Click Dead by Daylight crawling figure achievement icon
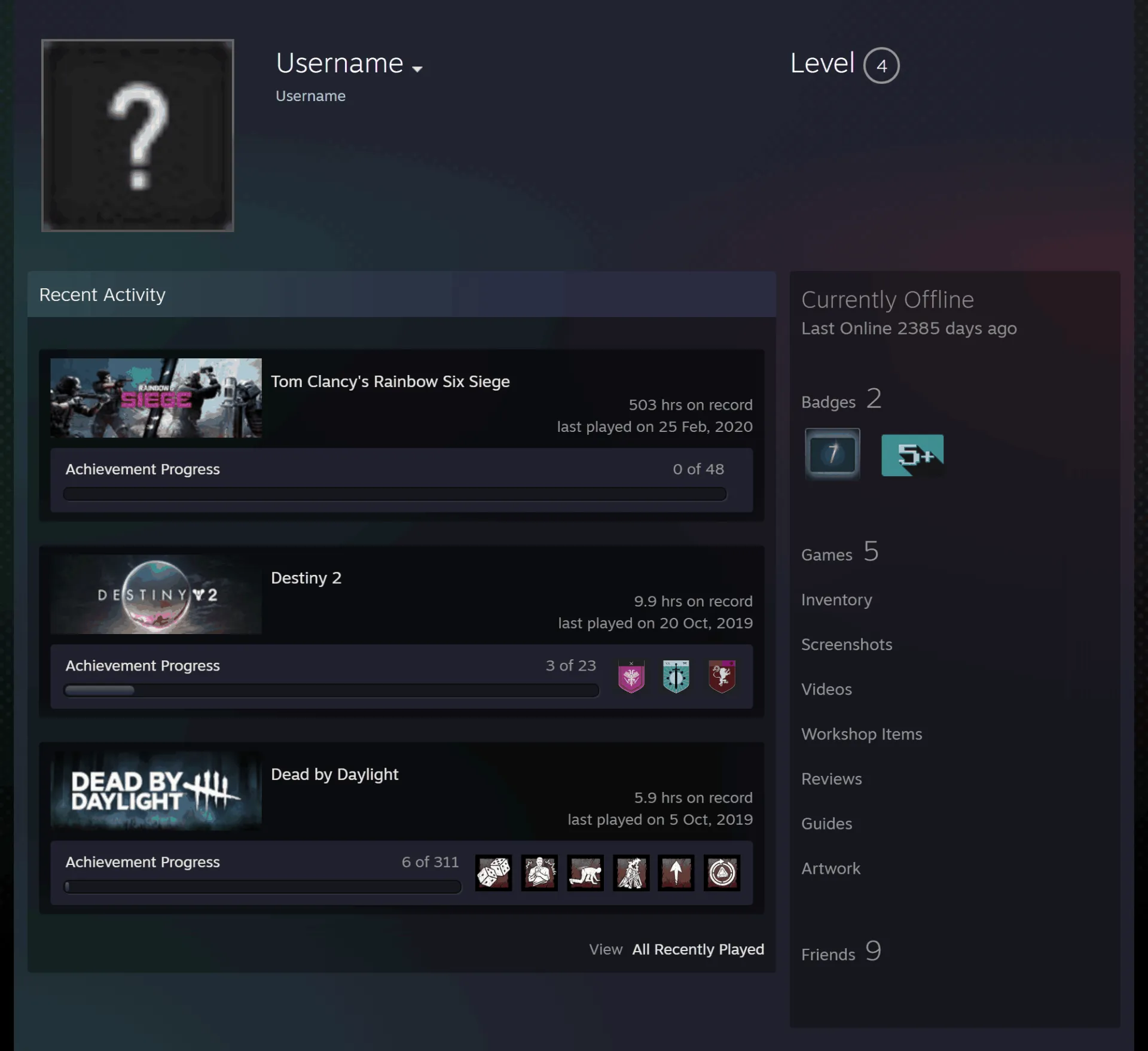 (585, 873)
